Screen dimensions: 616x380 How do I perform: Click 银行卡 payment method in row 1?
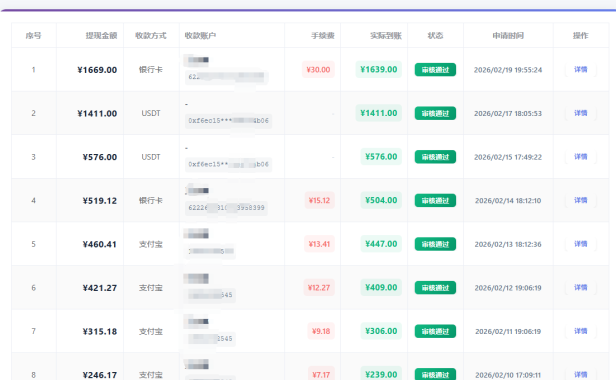[x=151, y=70]
